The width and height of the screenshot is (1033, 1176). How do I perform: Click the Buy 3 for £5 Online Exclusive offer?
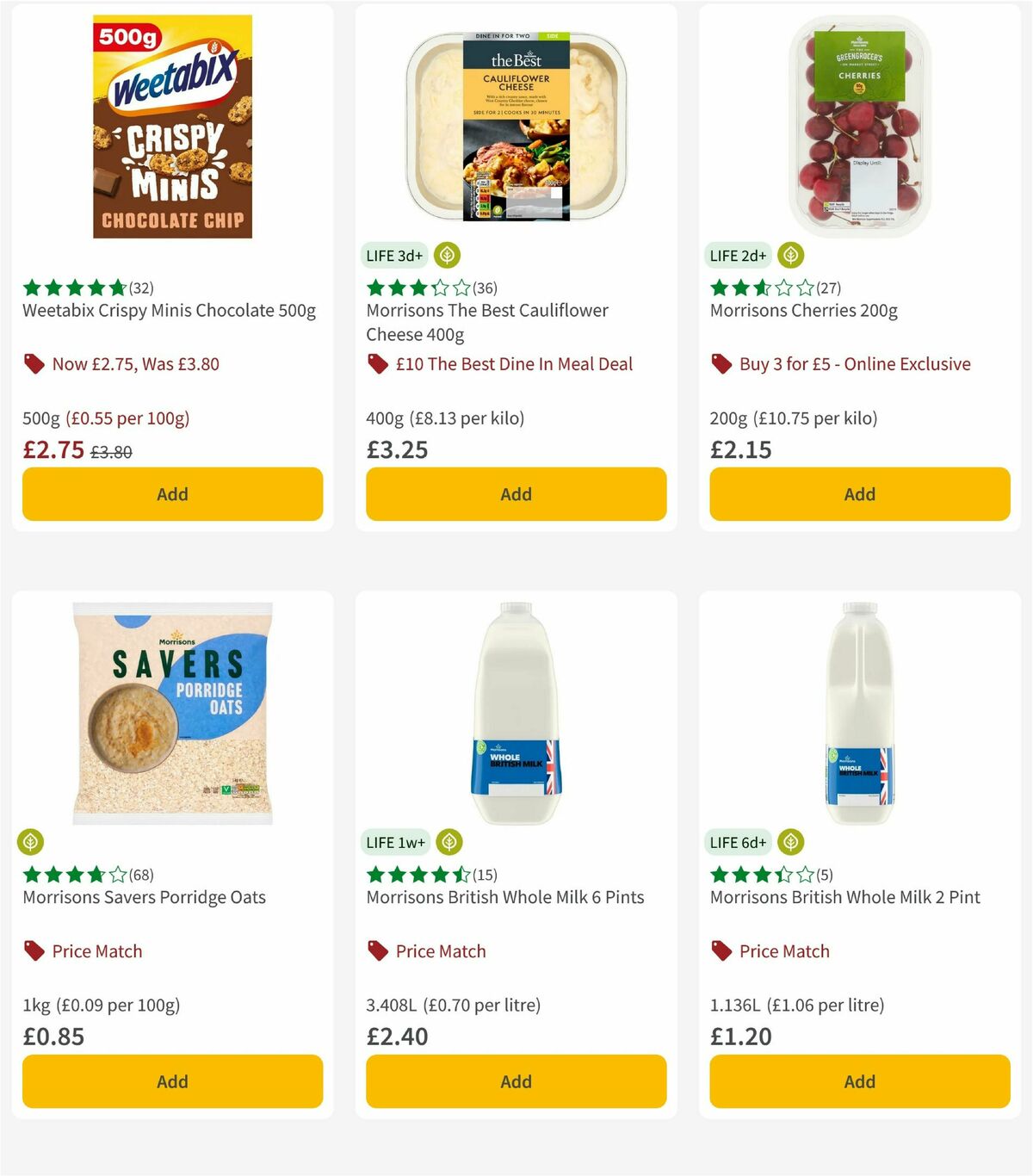(x=856, y=364)
